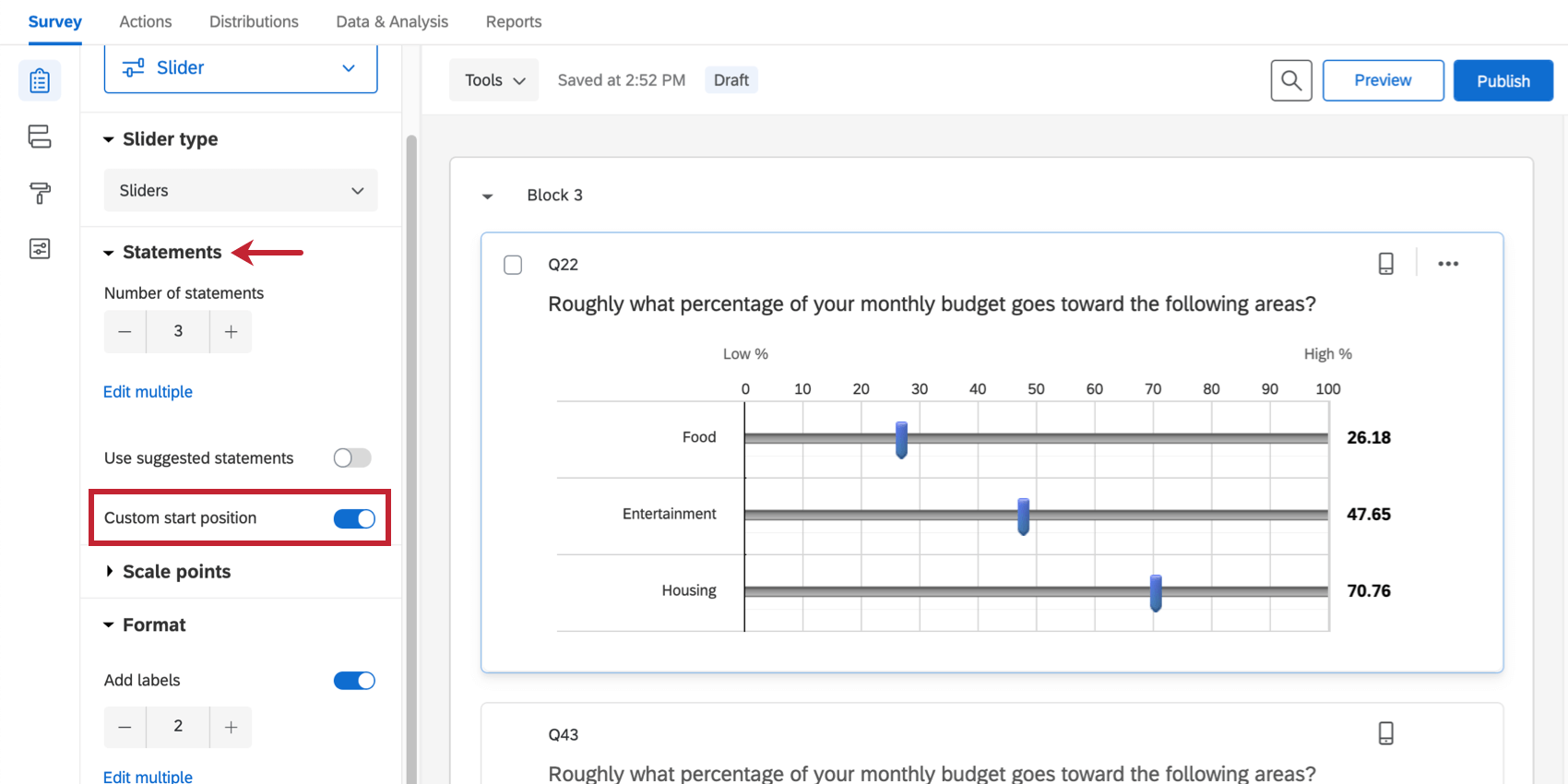This screenshot has height=784, width=1568.
Task: Click the number of labels value field
Action: point(178,727)
